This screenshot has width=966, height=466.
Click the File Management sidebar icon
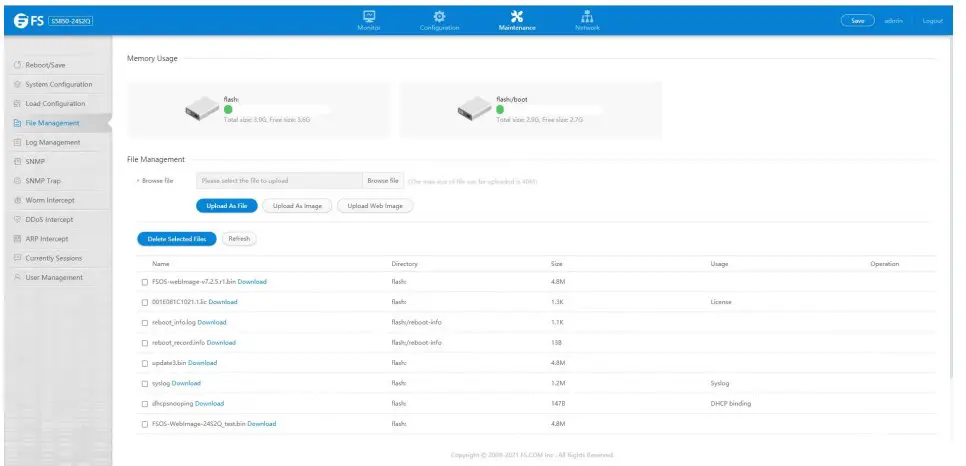[x=17, y=123]
